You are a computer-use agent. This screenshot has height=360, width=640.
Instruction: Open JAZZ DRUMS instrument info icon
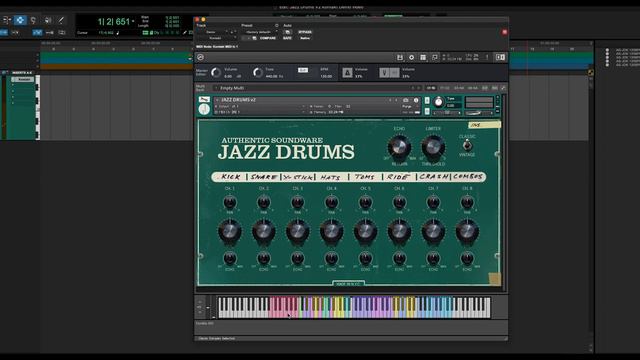[x=416, y=100]
